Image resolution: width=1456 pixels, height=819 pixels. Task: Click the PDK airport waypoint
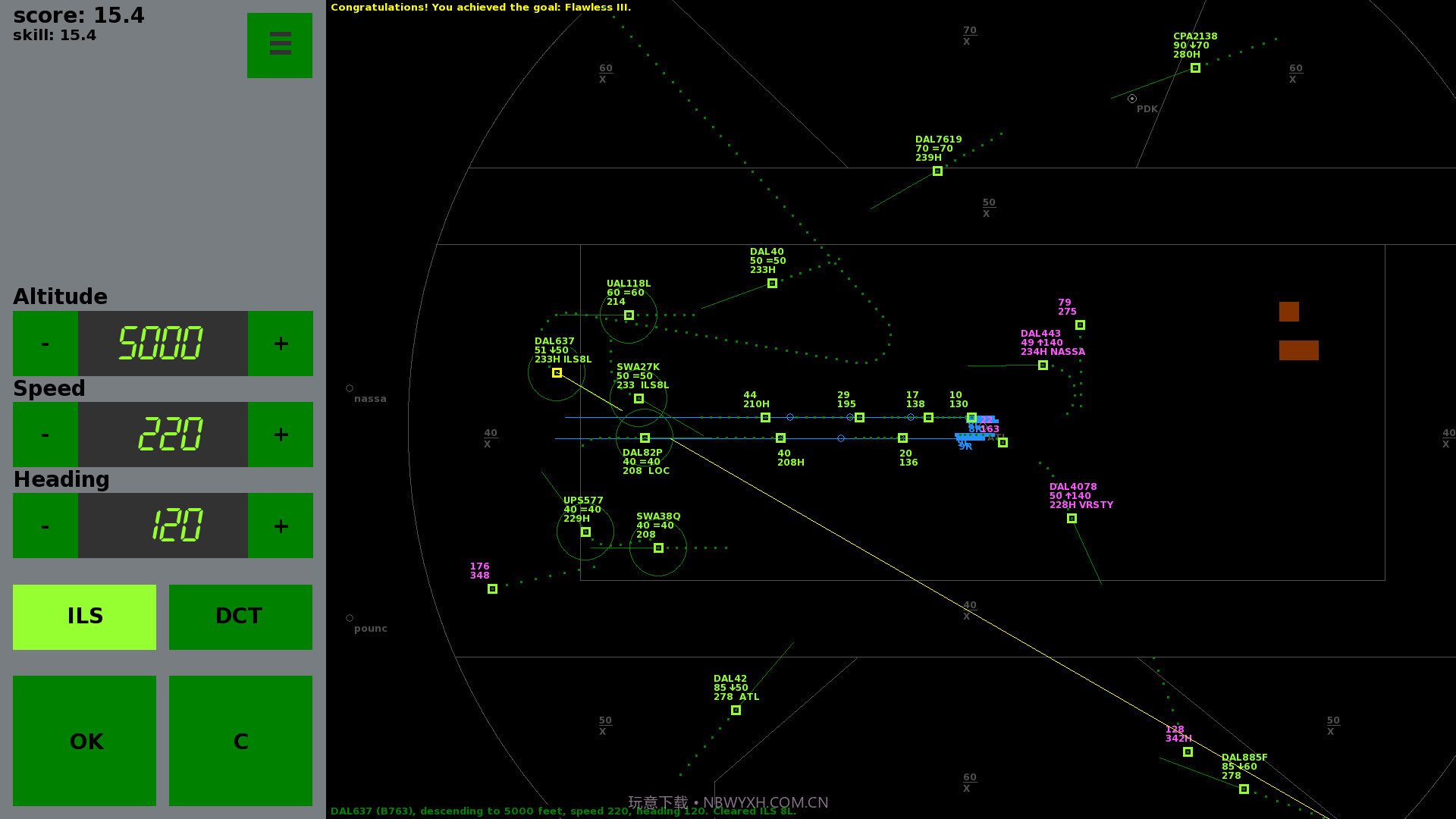(1132, 99)
